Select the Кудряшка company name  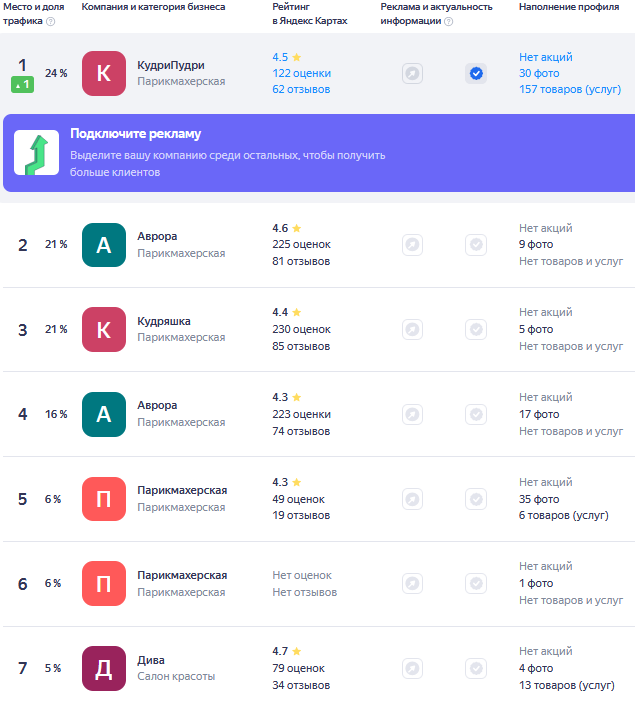164,321
